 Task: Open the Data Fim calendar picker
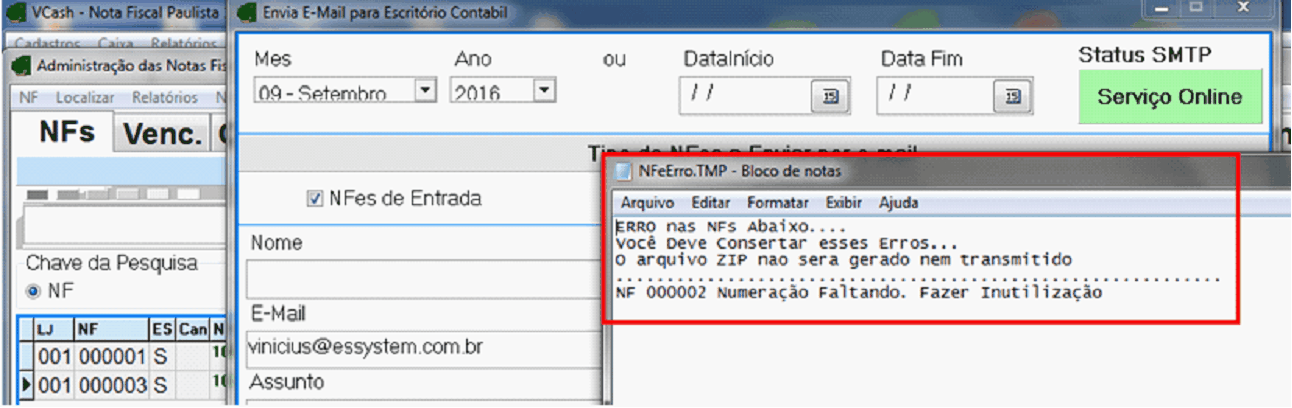coord(1013,96)
